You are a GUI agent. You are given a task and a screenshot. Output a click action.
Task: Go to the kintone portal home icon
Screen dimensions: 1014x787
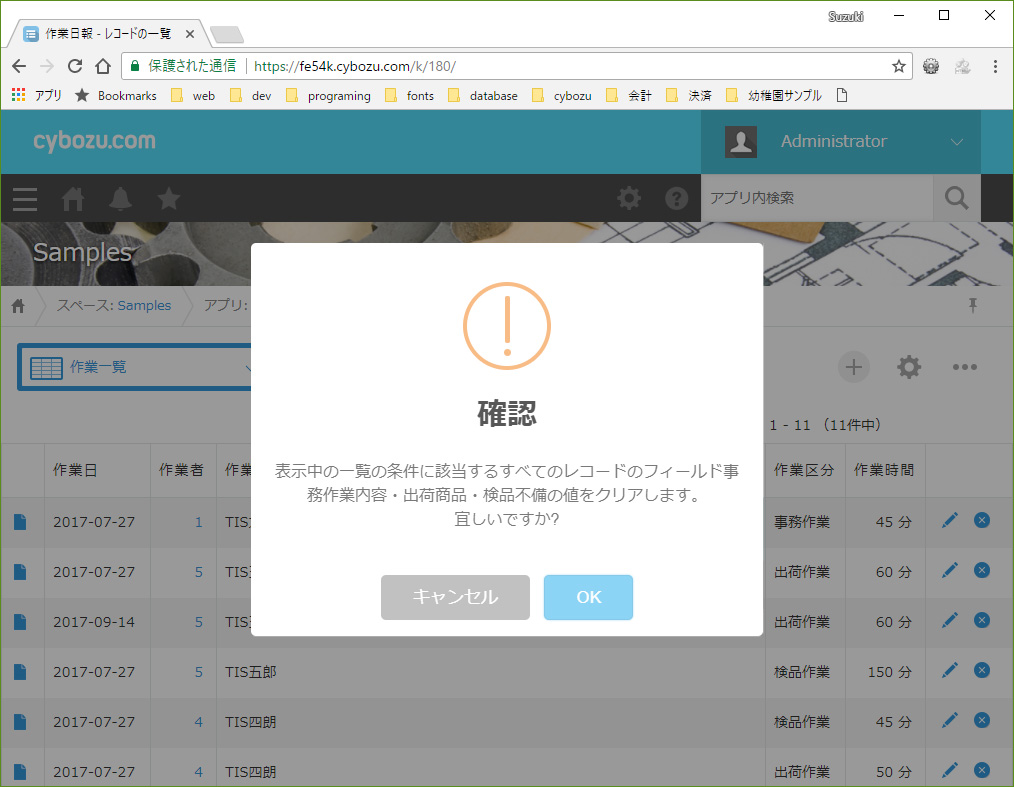pyautogui.click(x=72, y=199)
